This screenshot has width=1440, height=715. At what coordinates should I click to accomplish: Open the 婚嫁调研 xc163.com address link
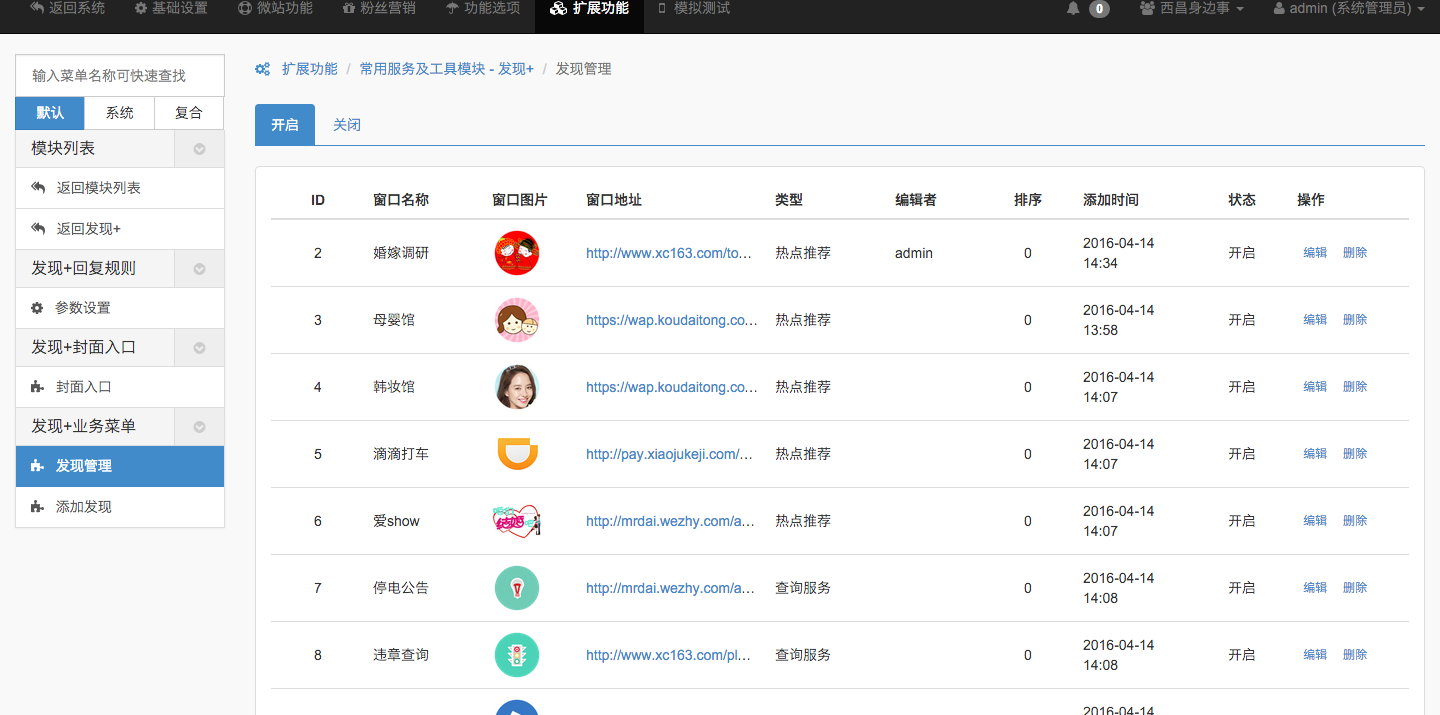click(669, 253)
